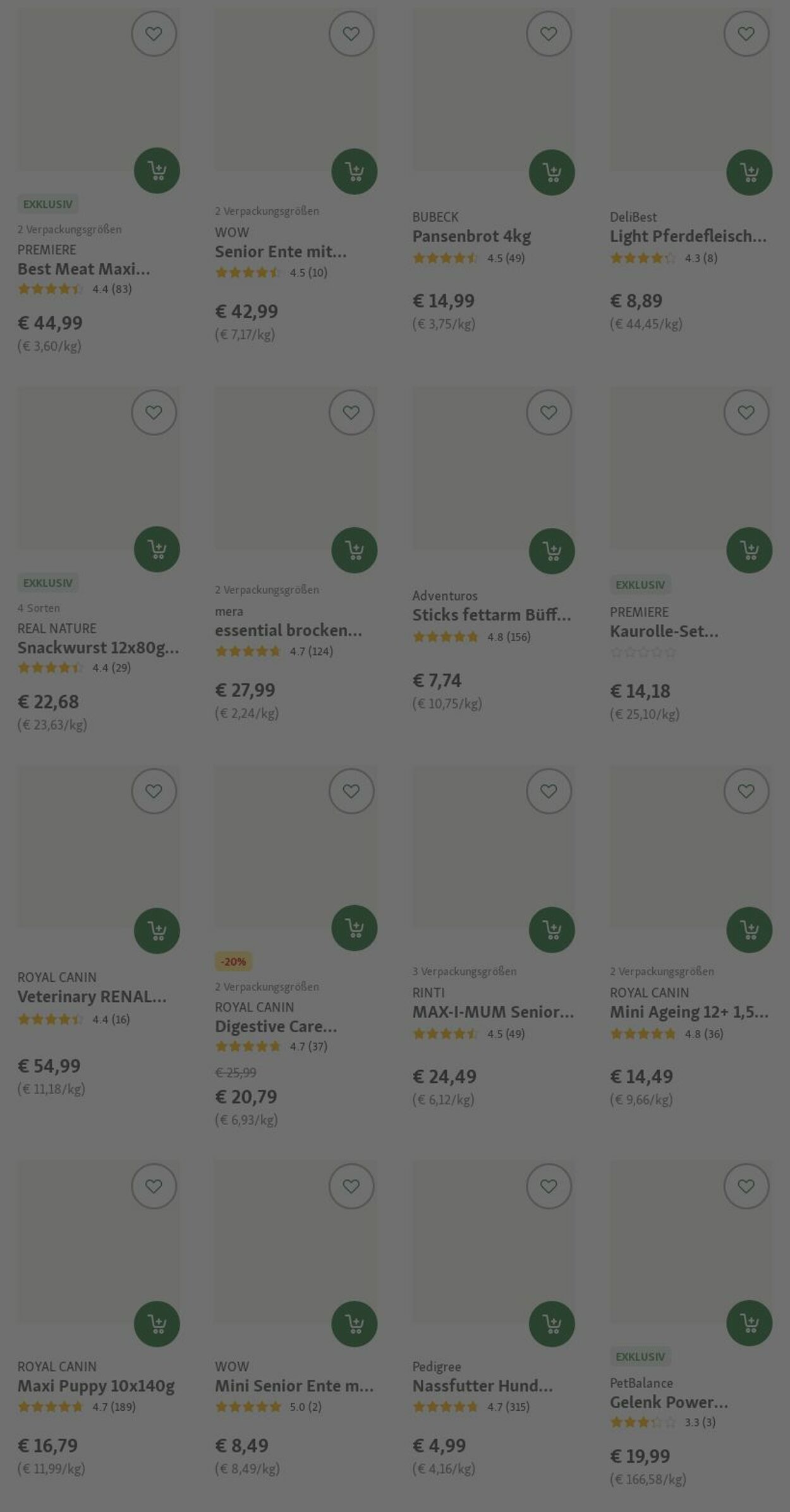The image size is (790, 1512).
Task: Open REAL NATURE Snackwurst 12x80g product
Action: pos(98,648)
